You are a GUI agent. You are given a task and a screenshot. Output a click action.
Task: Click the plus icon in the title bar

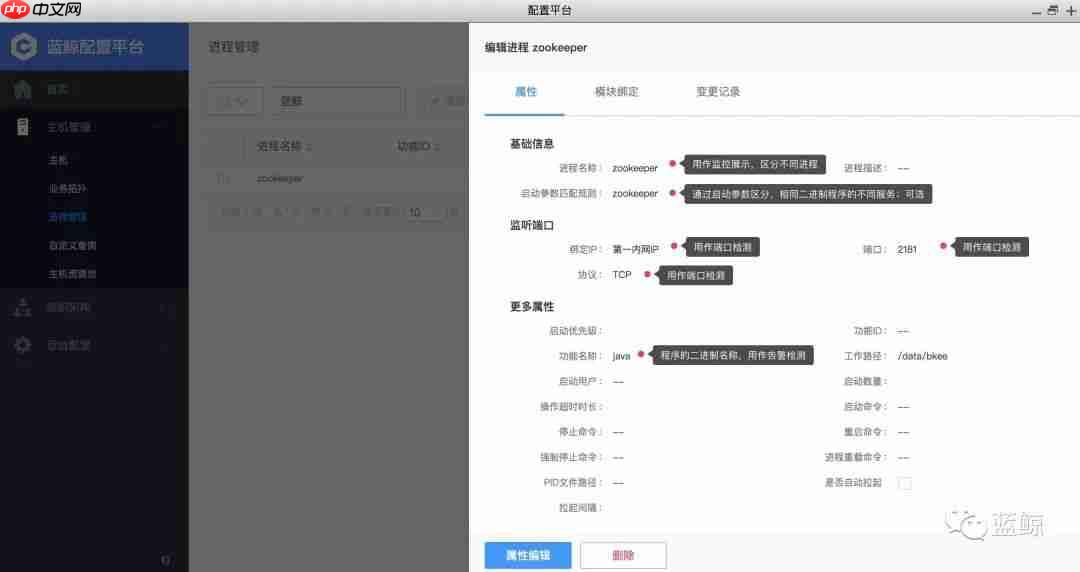[x=1071, y=10]
